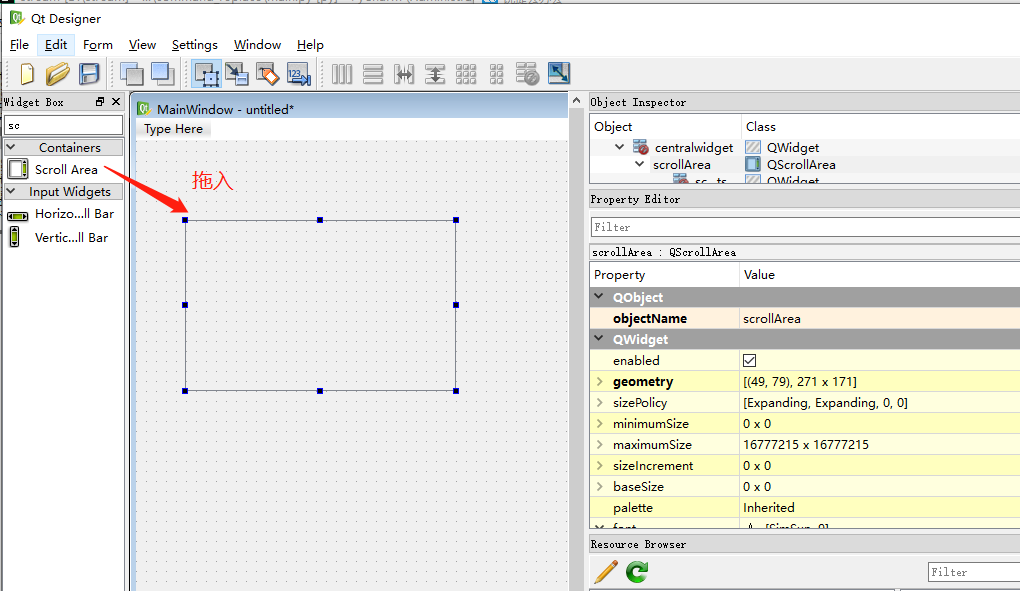Collapse the QObject property group
Viewport: 1020px width, 591px height.
coord(599,296)
